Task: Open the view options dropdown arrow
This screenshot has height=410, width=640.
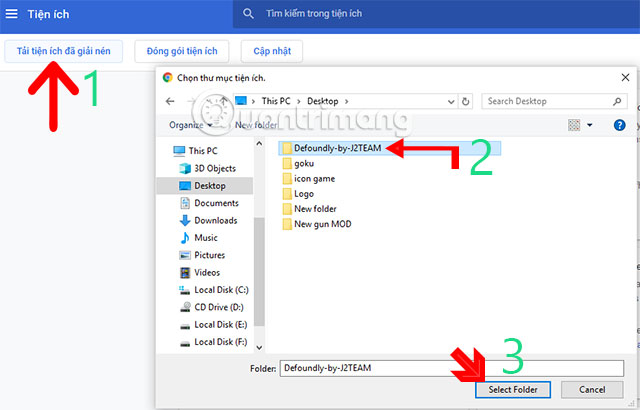Action: point(590,125)
